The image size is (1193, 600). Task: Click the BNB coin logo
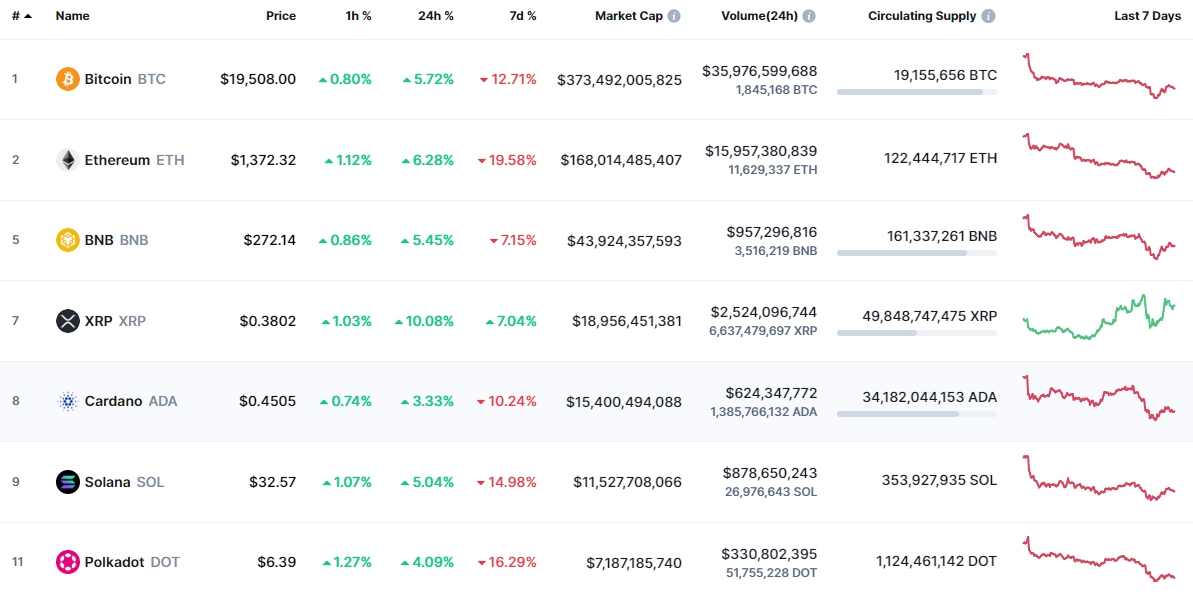pyautogui.click(x=68, y=240)
